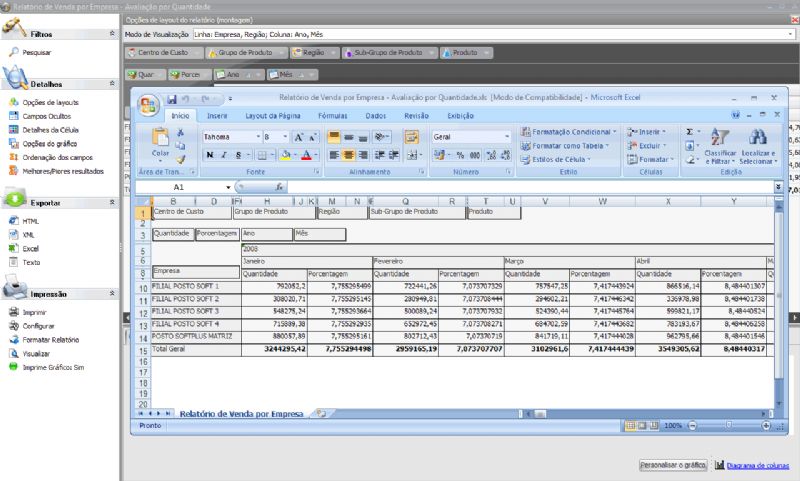
Task: Open the Geral number format dropdown
Action: tap(507, 137)
